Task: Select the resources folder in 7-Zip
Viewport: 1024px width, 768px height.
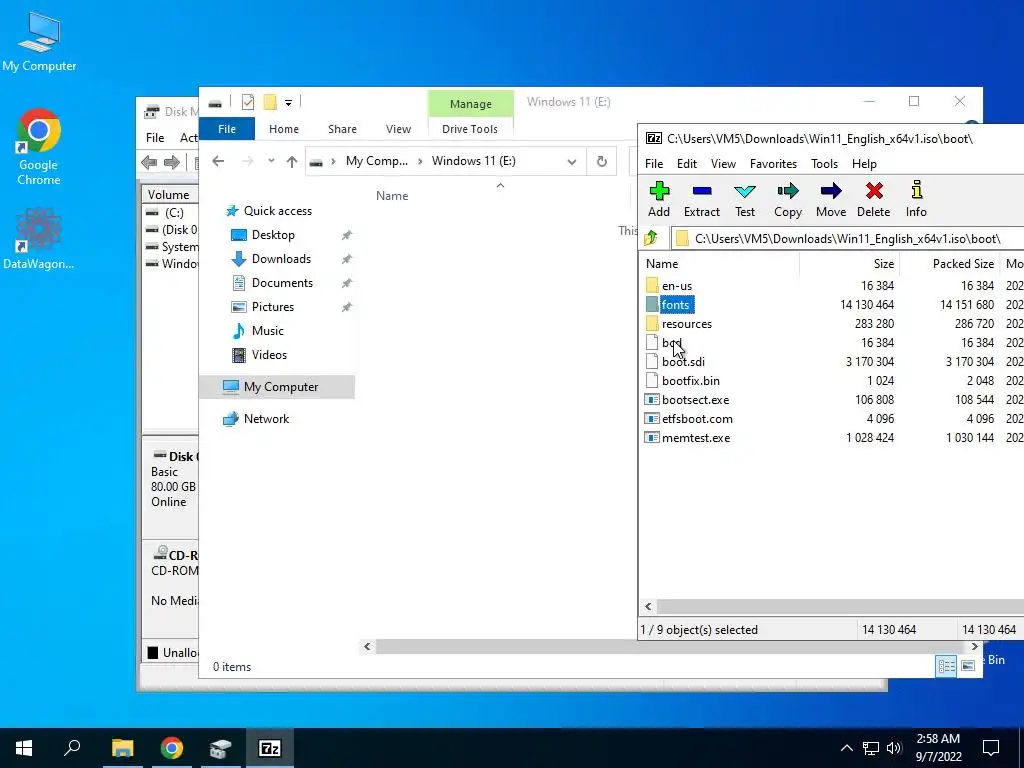Action: tap(686, 324)
